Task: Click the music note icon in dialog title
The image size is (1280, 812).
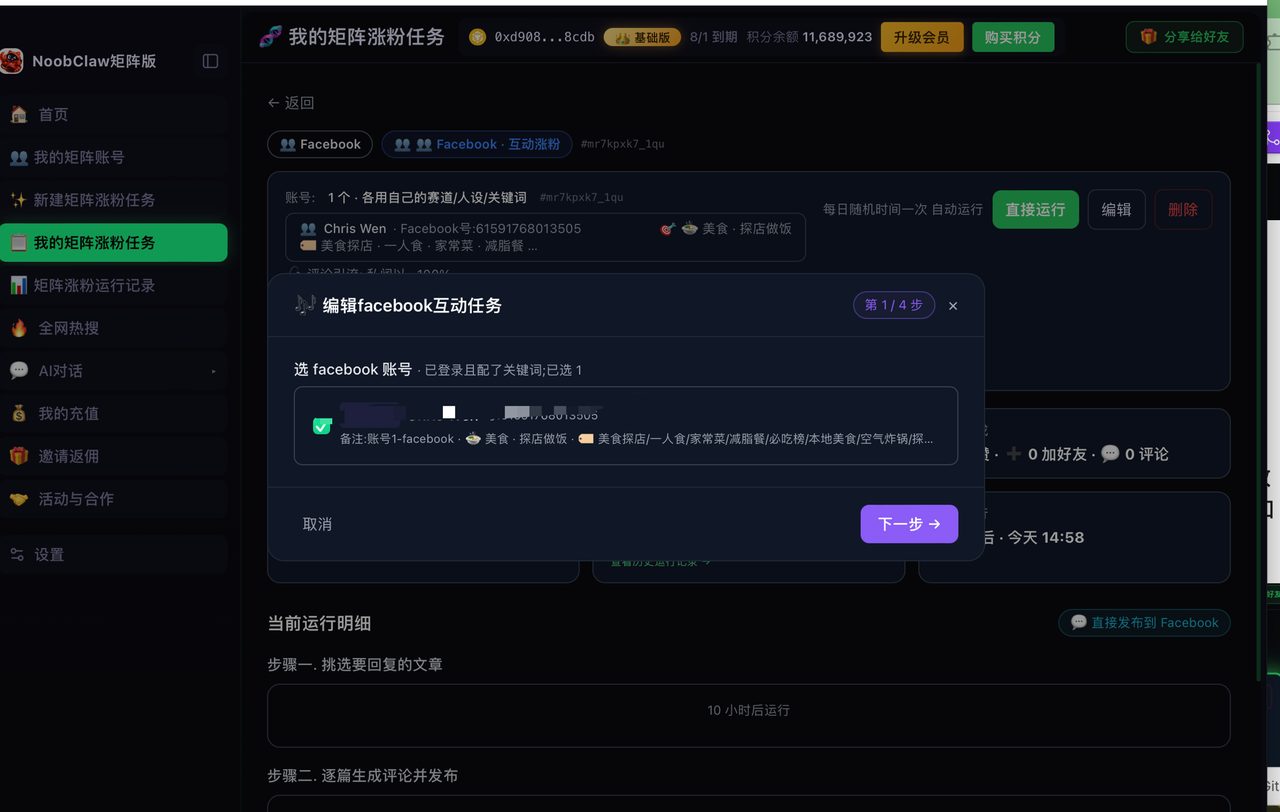Action: pos(305,304)
